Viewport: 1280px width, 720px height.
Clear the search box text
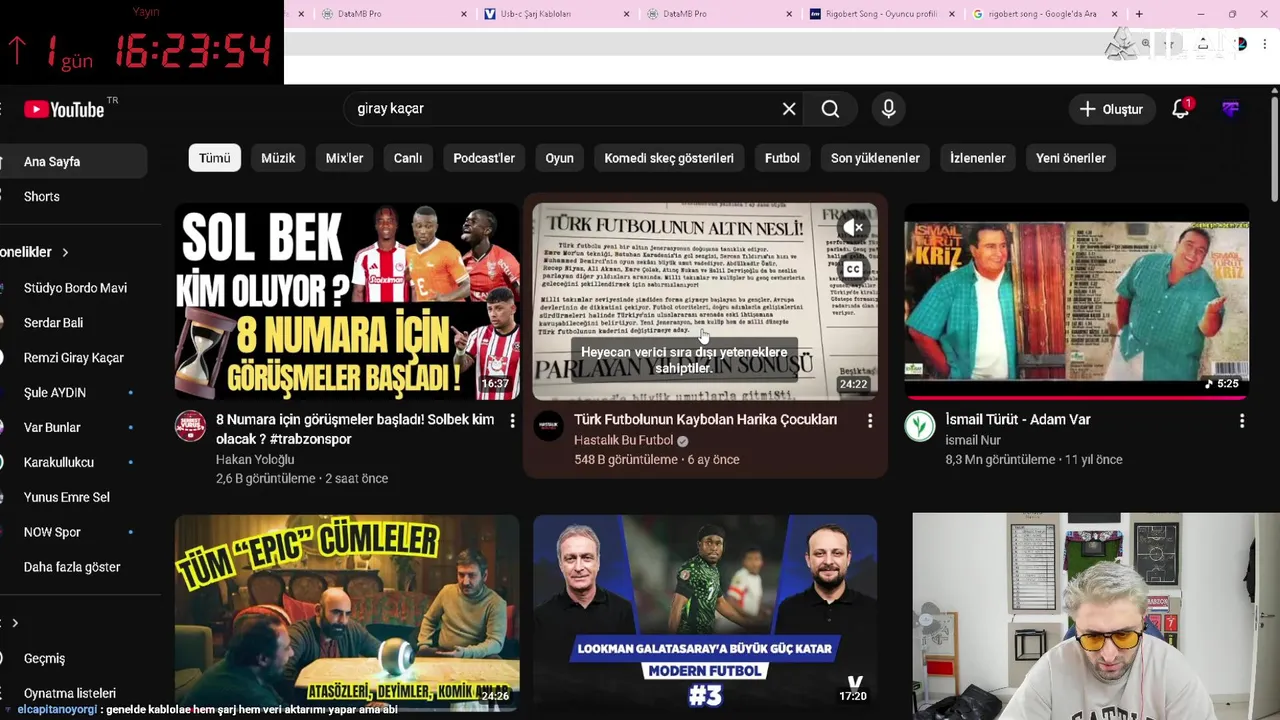tap(789, 109)
